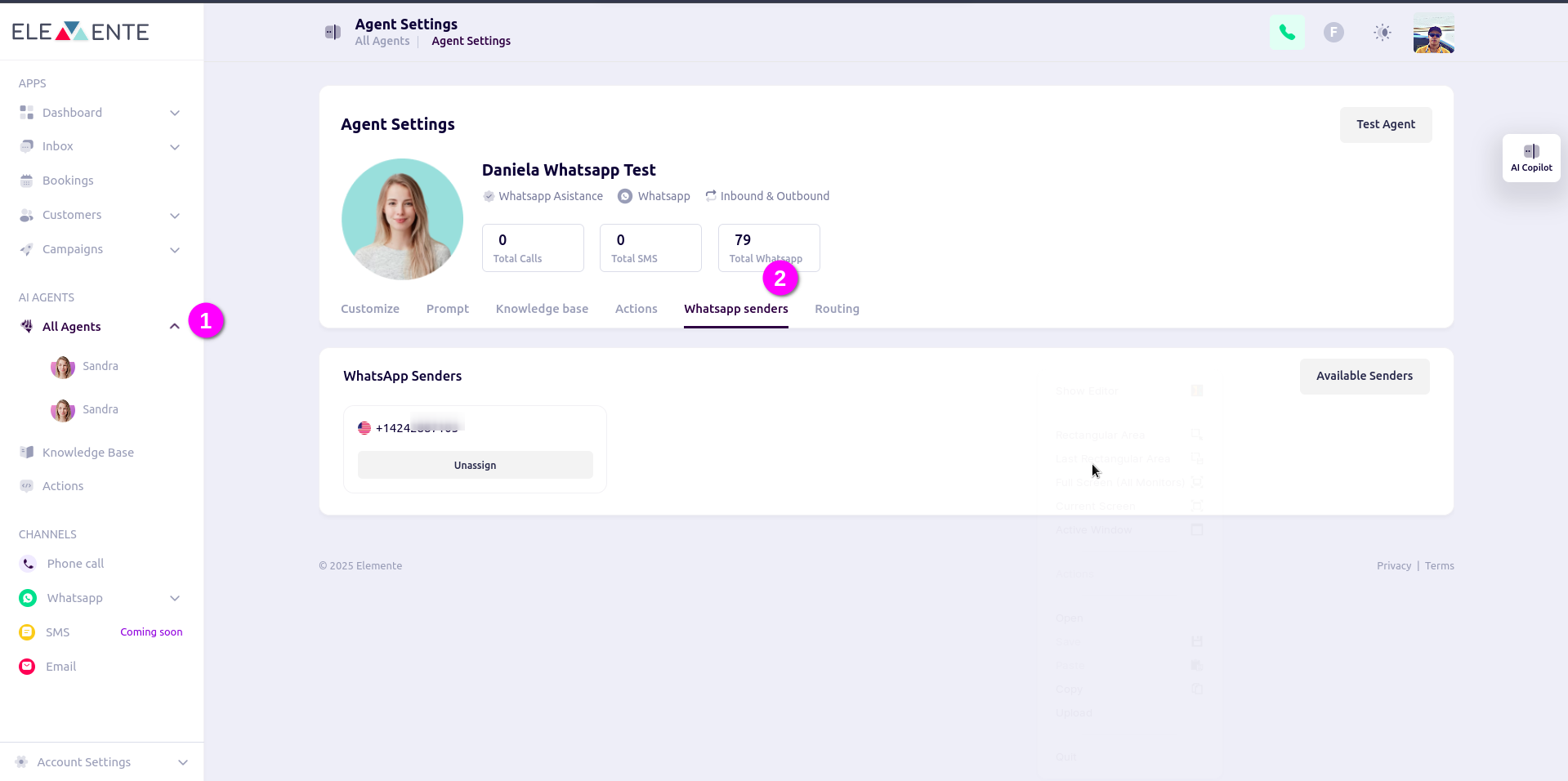Viewport: 1568px width, 781px height.
Task: Switch to the Prompt tab
Action: coord(448,309)
